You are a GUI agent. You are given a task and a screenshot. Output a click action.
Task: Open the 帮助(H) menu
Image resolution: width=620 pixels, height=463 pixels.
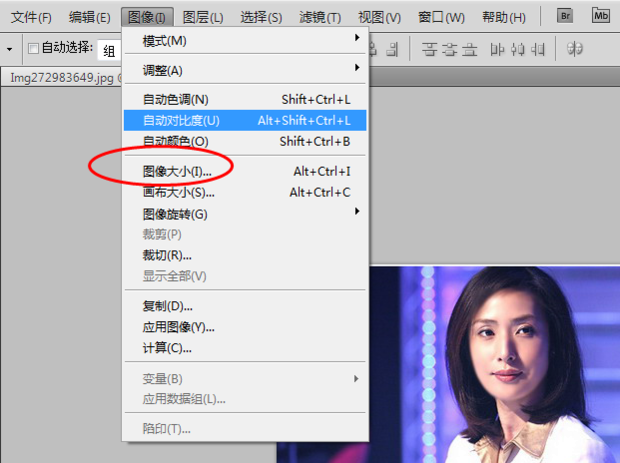(x=504, y=17)
